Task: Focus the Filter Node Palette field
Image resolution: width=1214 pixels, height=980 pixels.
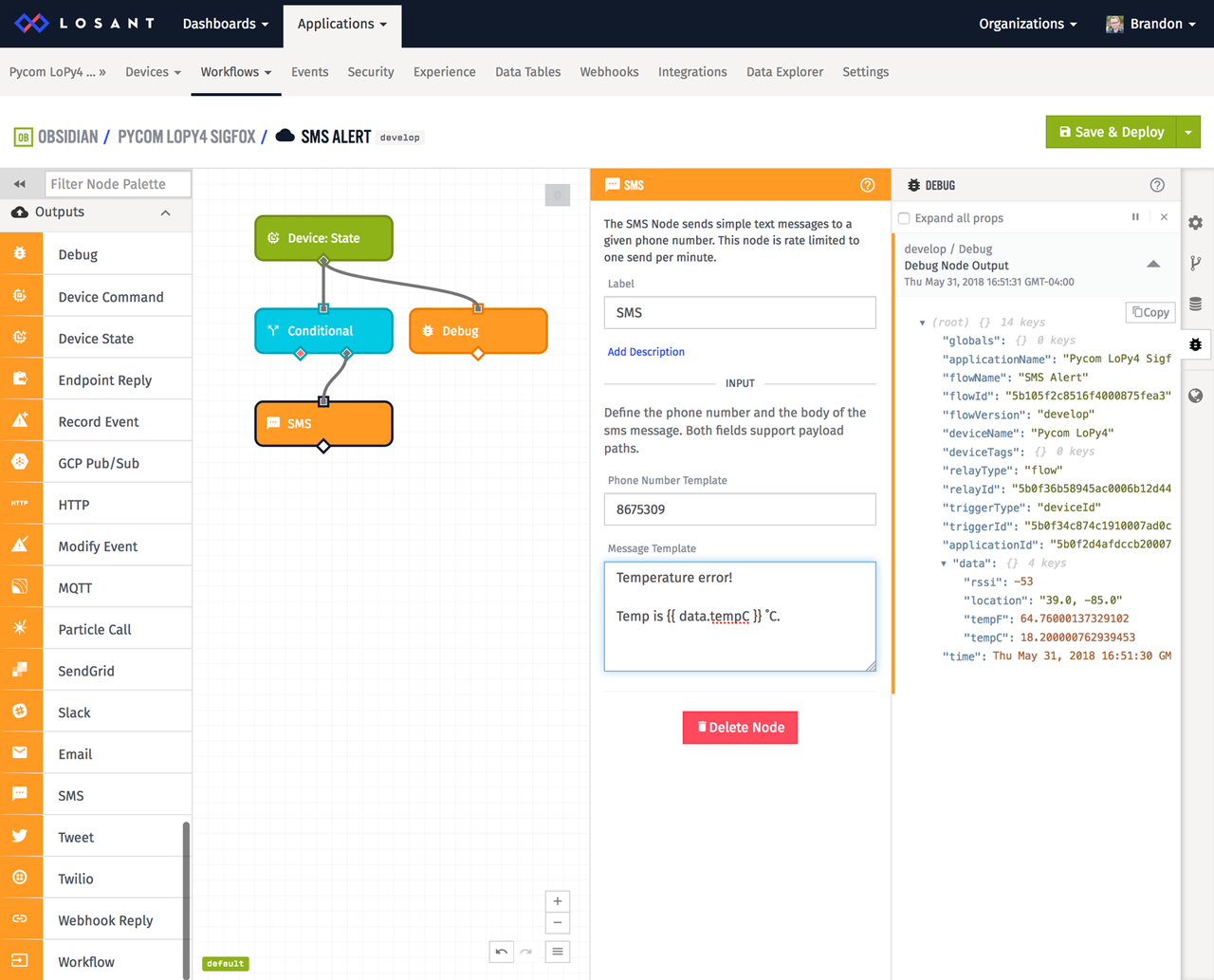Action: coord(118,184)
